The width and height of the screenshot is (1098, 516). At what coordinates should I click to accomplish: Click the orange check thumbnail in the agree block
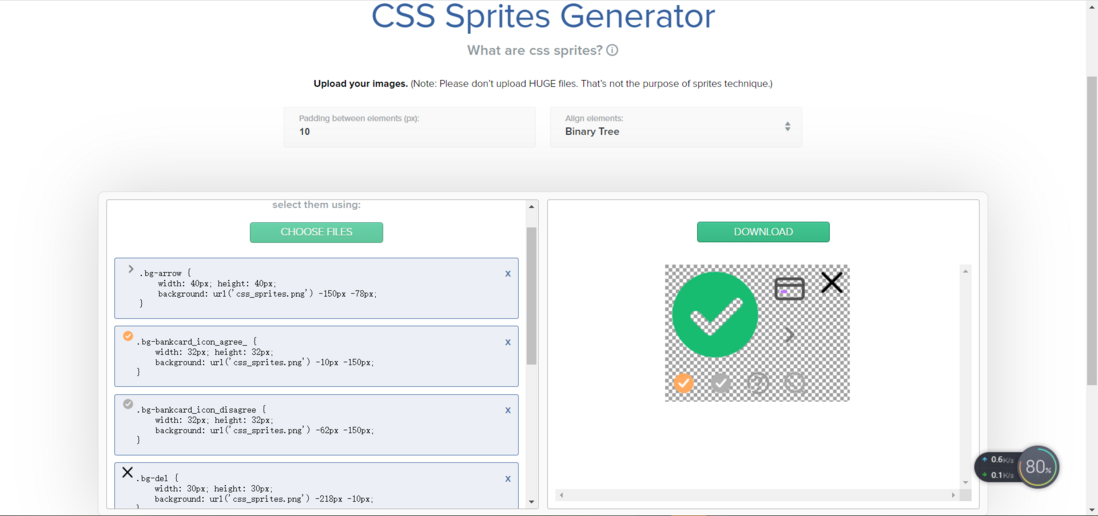[x=127, y=336]
